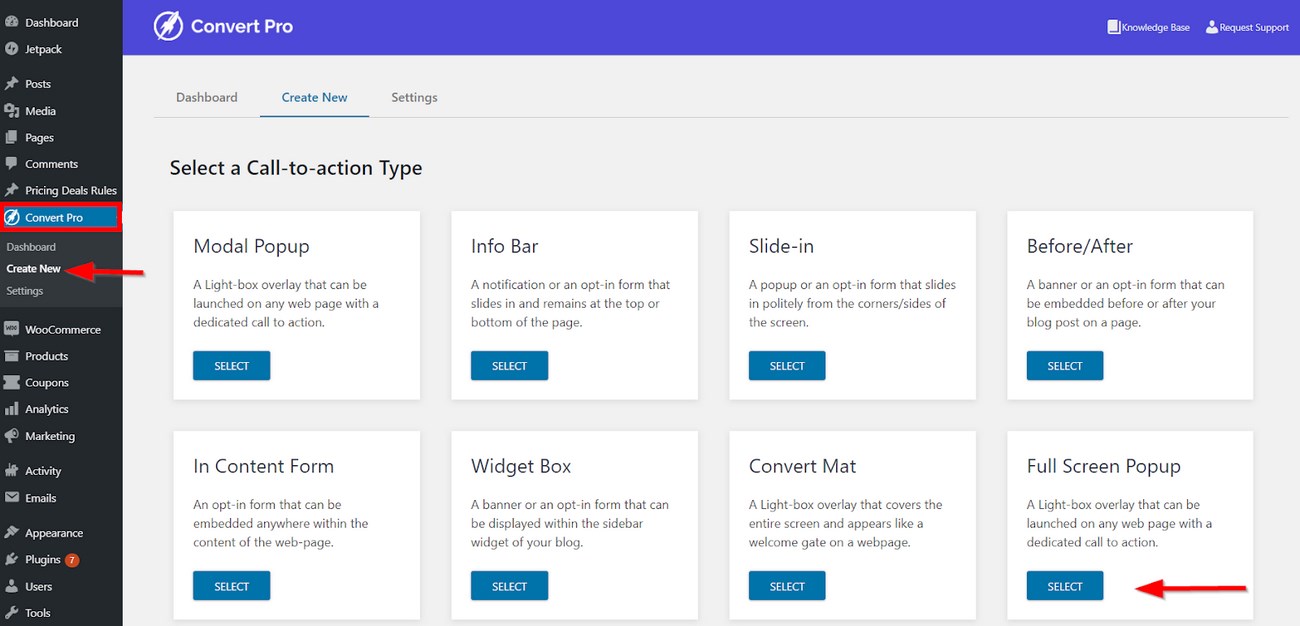Open the Request Support link

point(1254,28)
